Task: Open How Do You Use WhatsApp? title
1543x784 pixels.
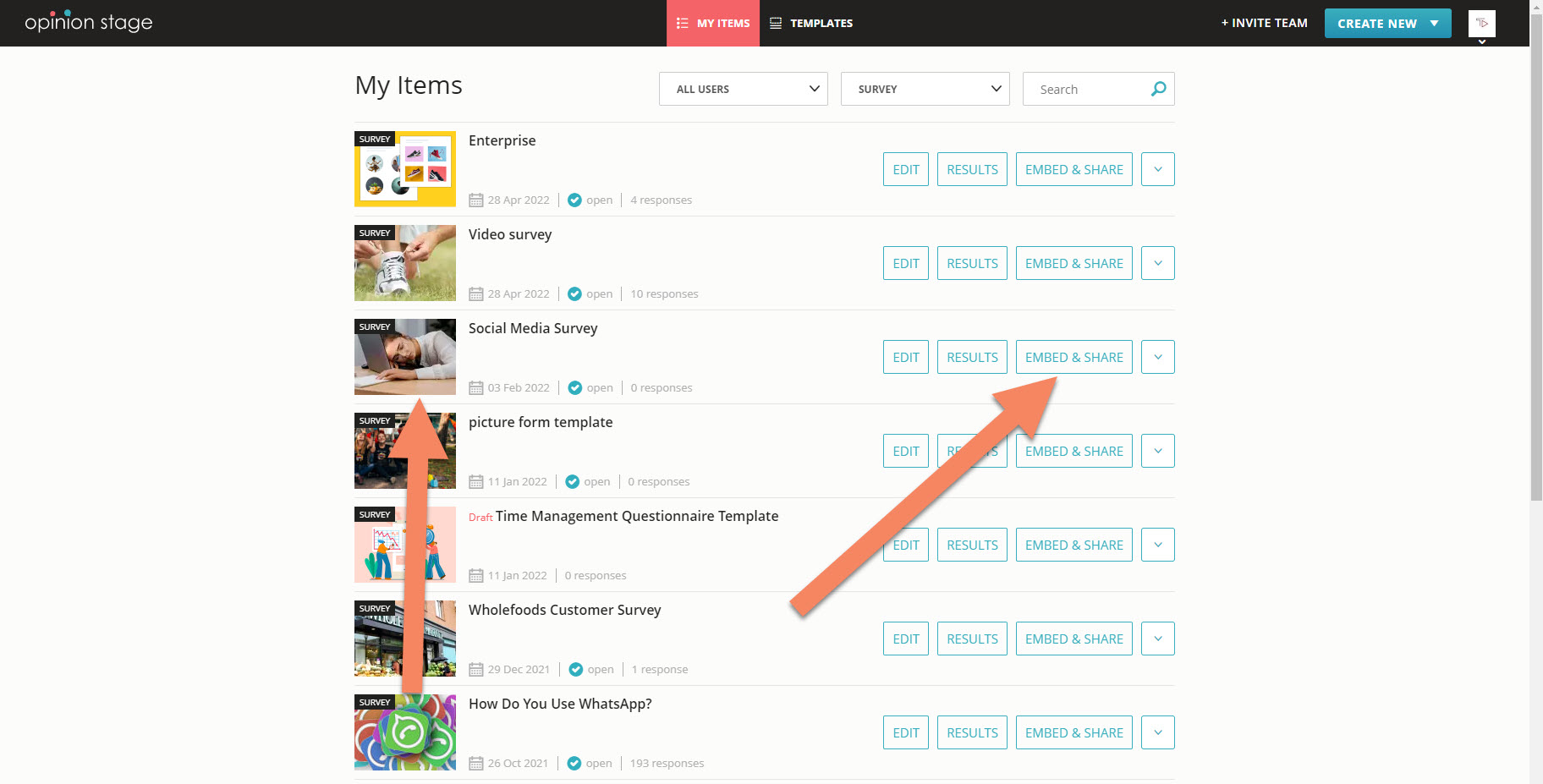Action: coord(560,704)
